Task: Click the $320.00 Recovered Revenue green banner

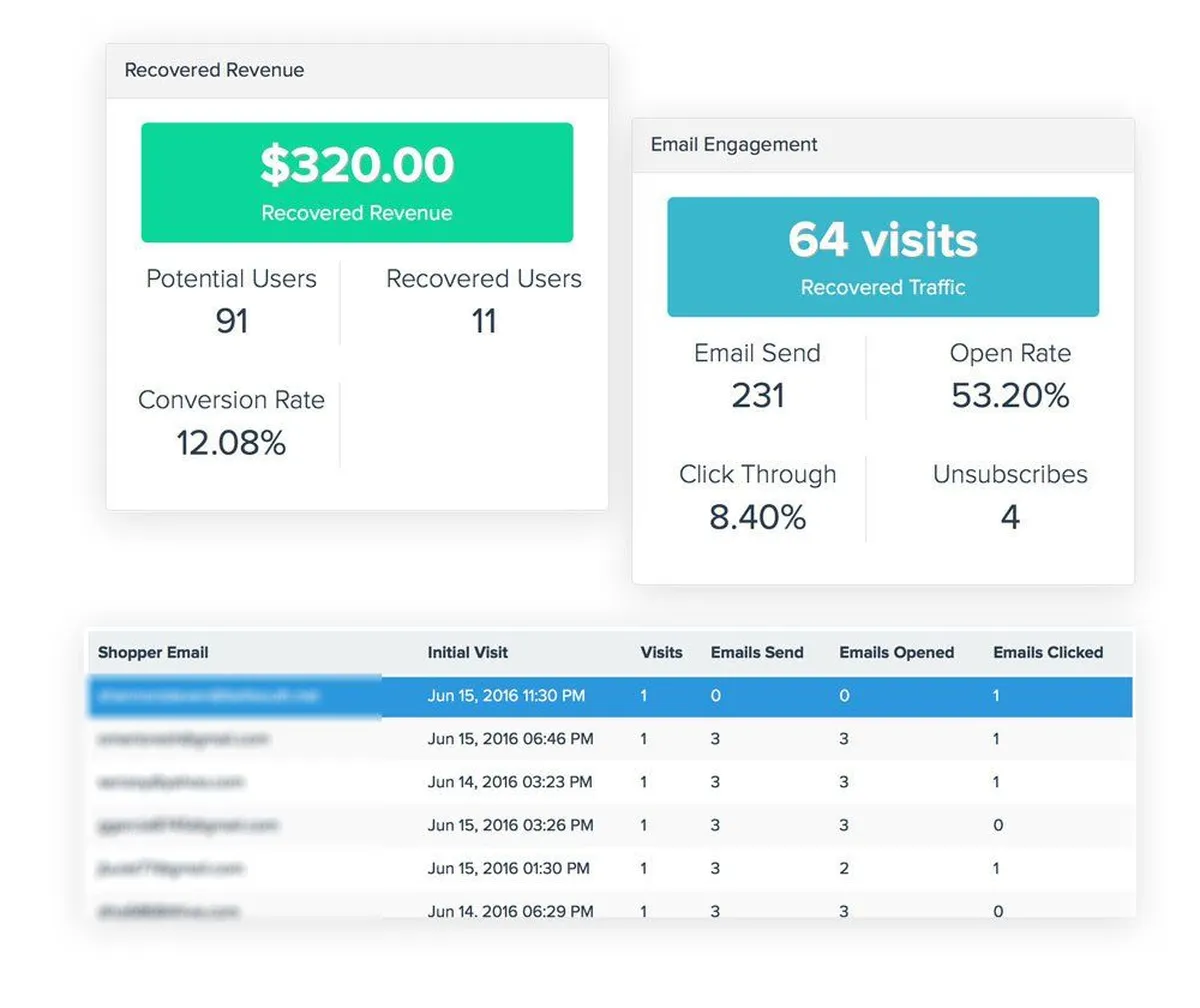Action: click(x=357, y=182)
